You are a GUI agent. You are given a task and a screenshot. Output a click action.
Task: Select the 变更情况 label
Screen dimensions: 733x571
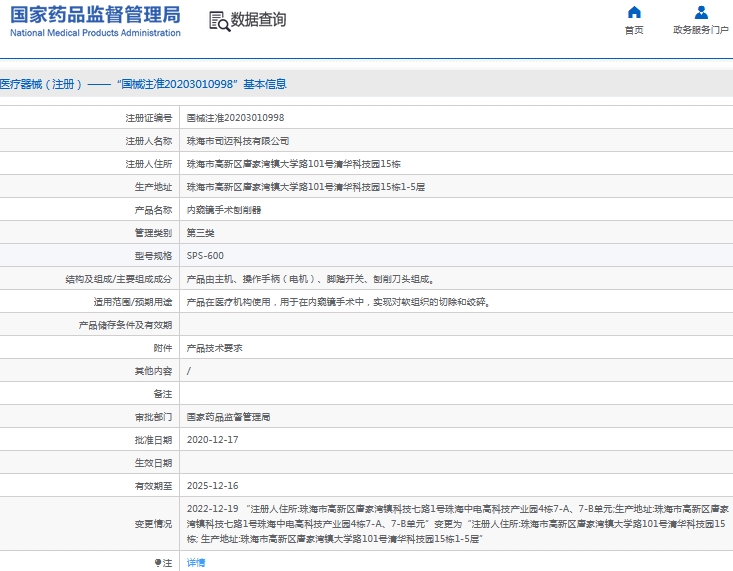tap(153, 524)
